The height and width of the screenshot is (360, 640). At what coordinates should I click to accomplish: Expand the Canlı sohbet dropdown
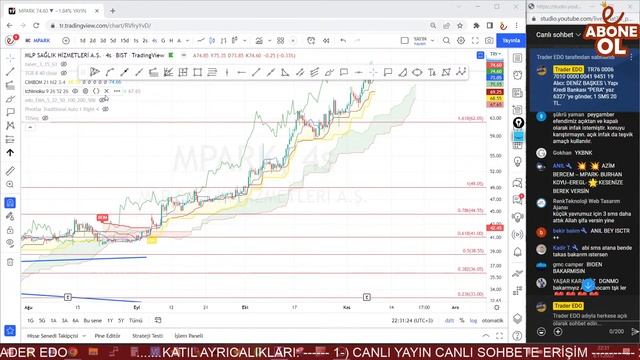pos(578,35)
